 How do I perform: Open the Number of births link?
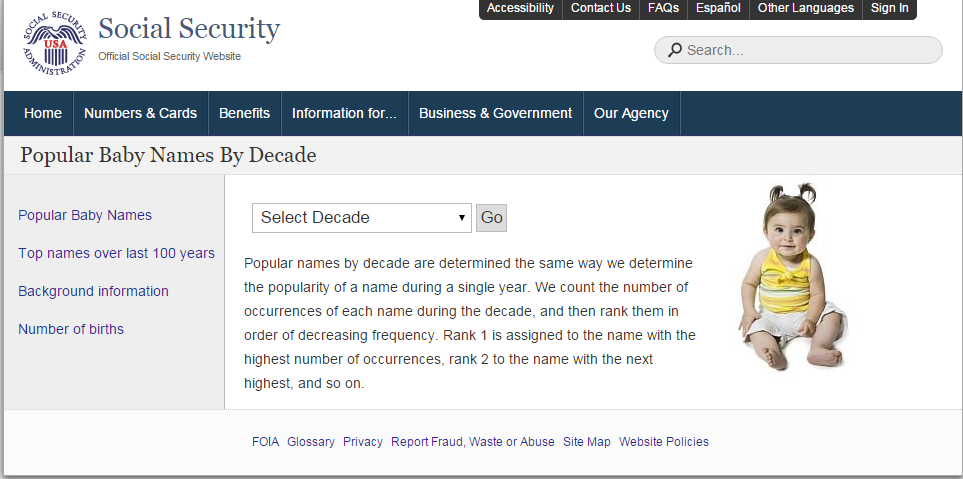tap(71, 329)
